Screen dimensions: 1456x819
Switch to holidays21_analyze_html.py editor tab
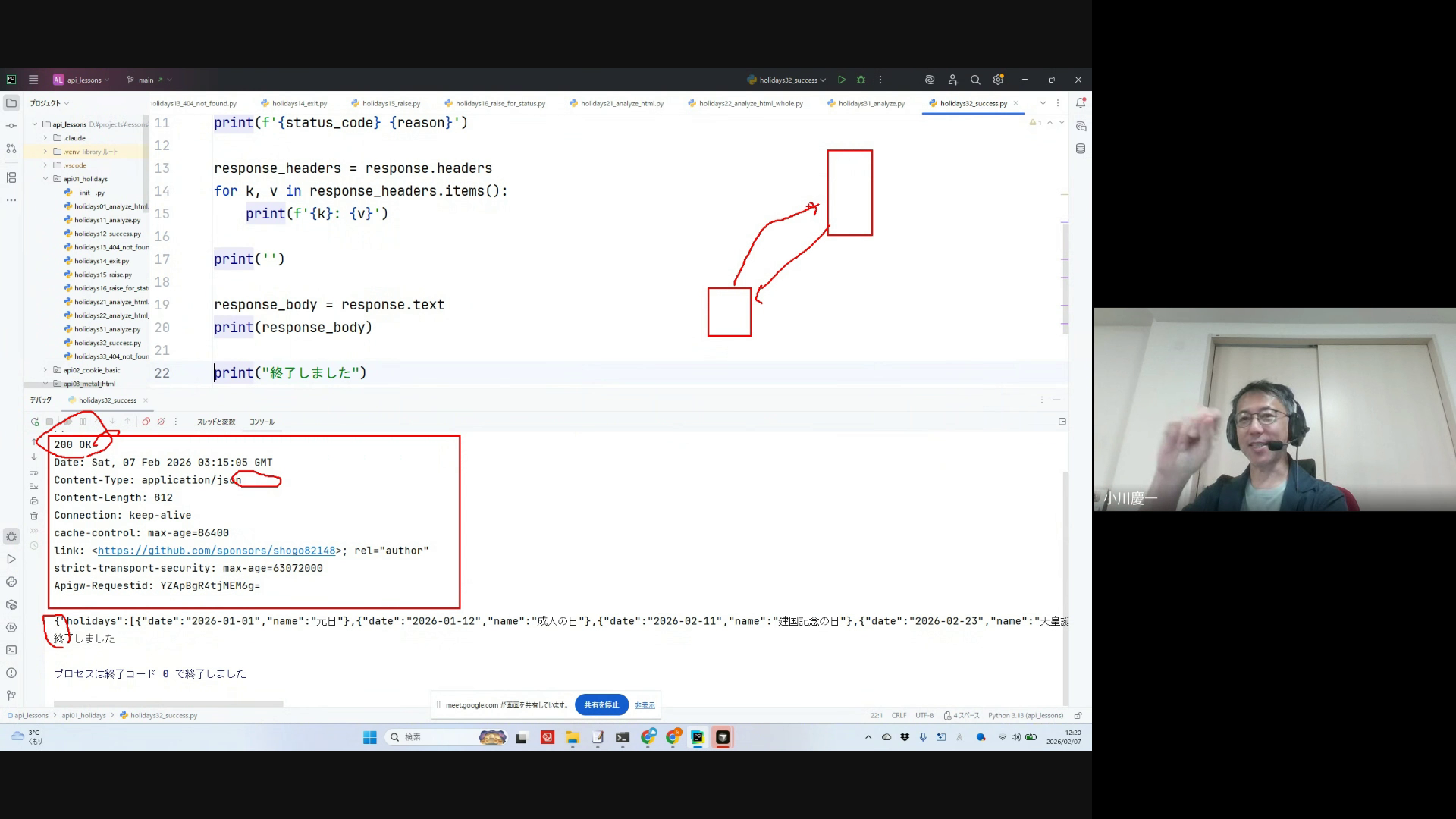[x=621, y=103]
